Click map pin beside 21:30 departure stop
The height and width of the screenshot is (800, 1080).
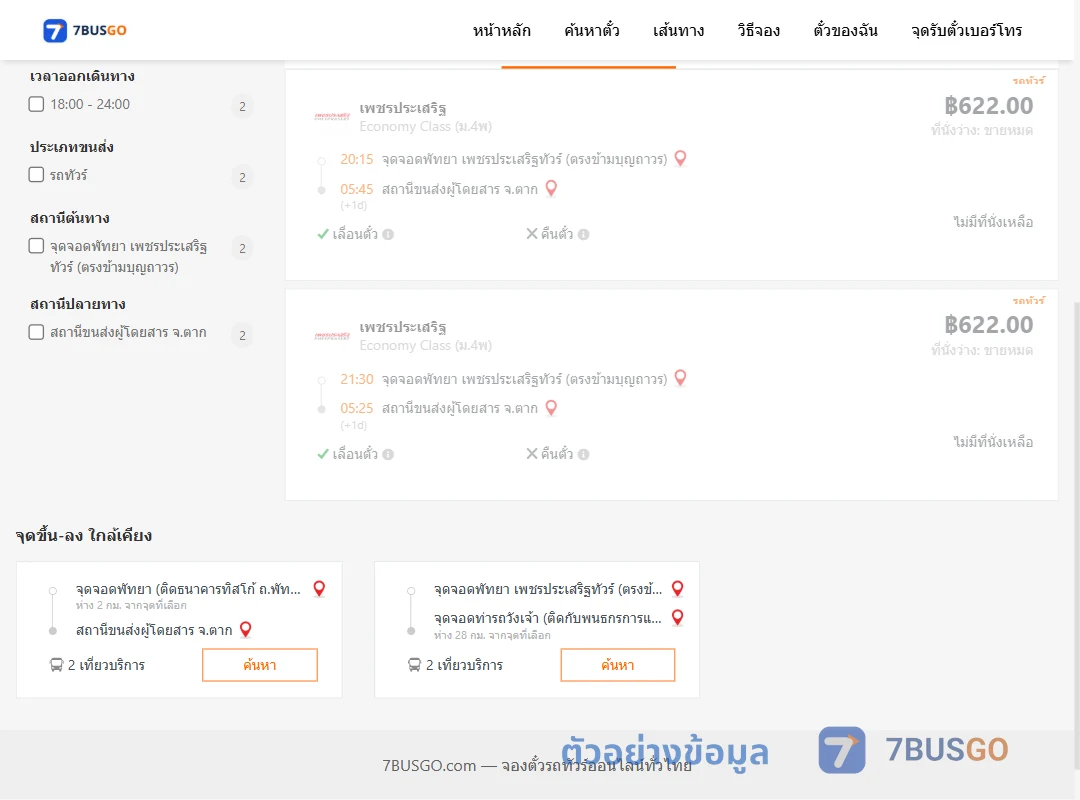pyautogui.click(x=681, y=378)
